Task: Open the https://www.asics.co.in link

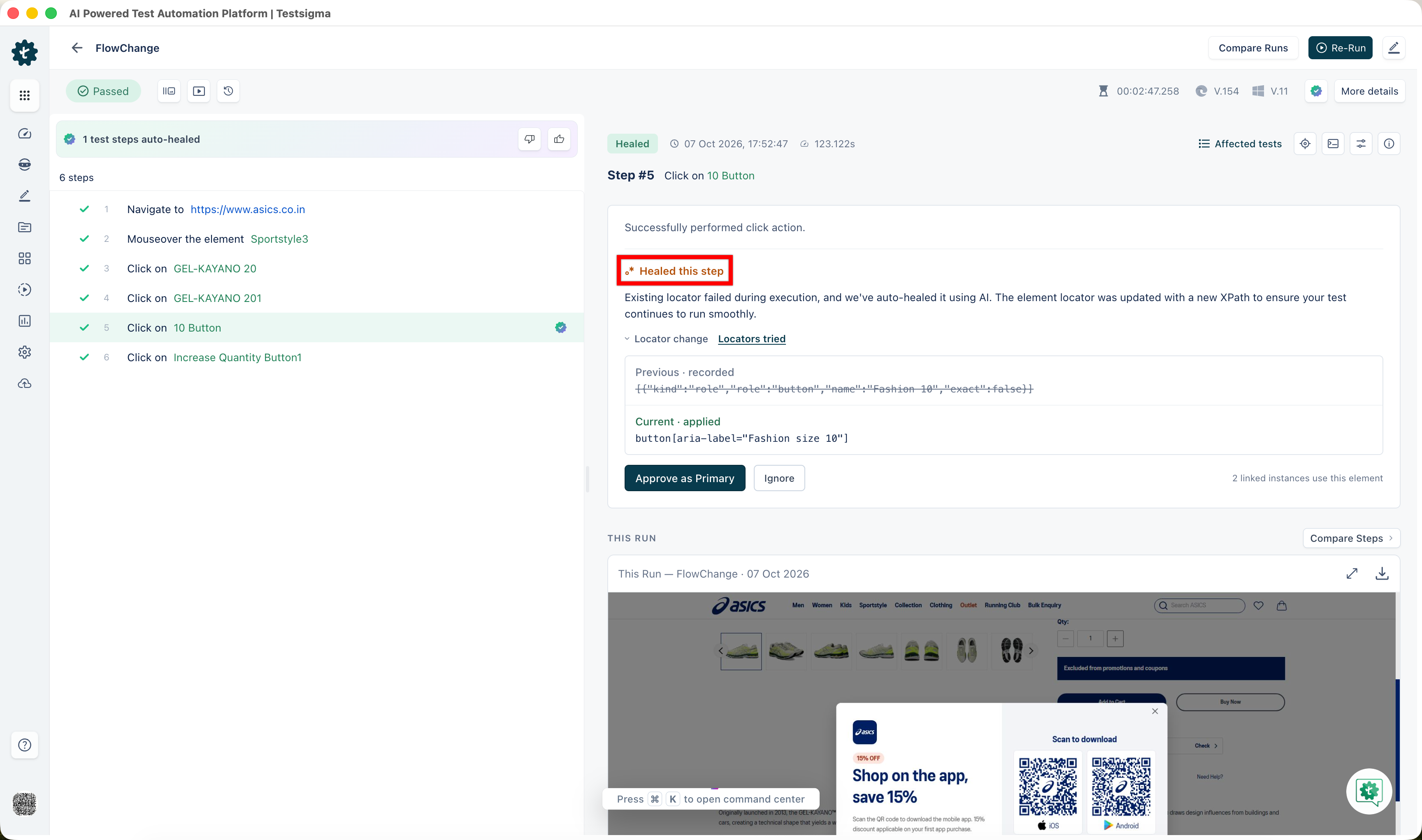Action: (x=247, y=209)
